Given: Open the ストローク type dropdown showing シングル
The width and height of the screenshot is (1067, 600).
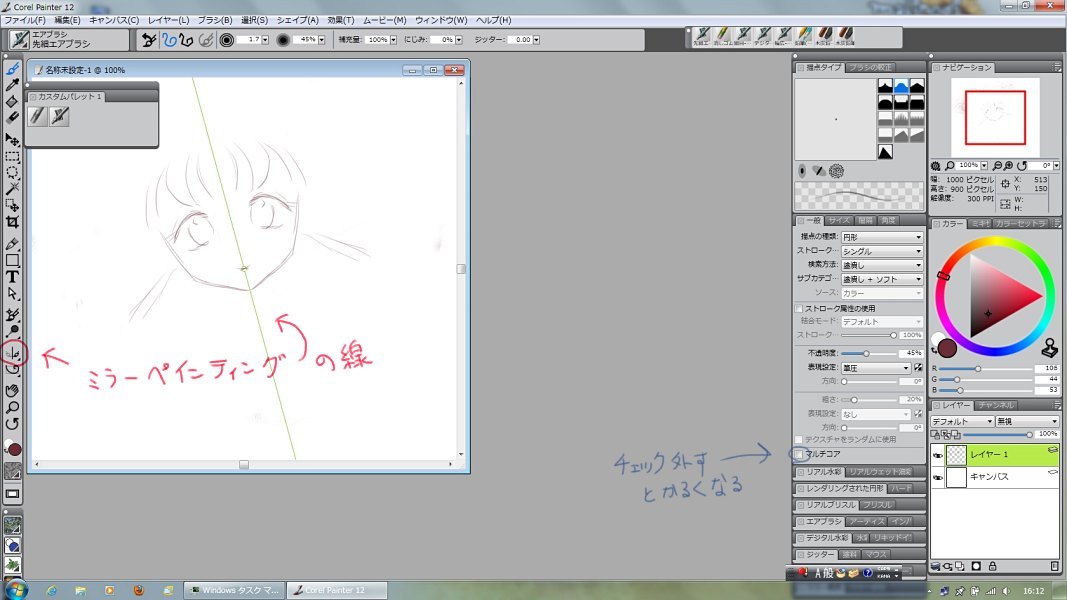Looking at the screenshot, I should click(x=881, y=251).
